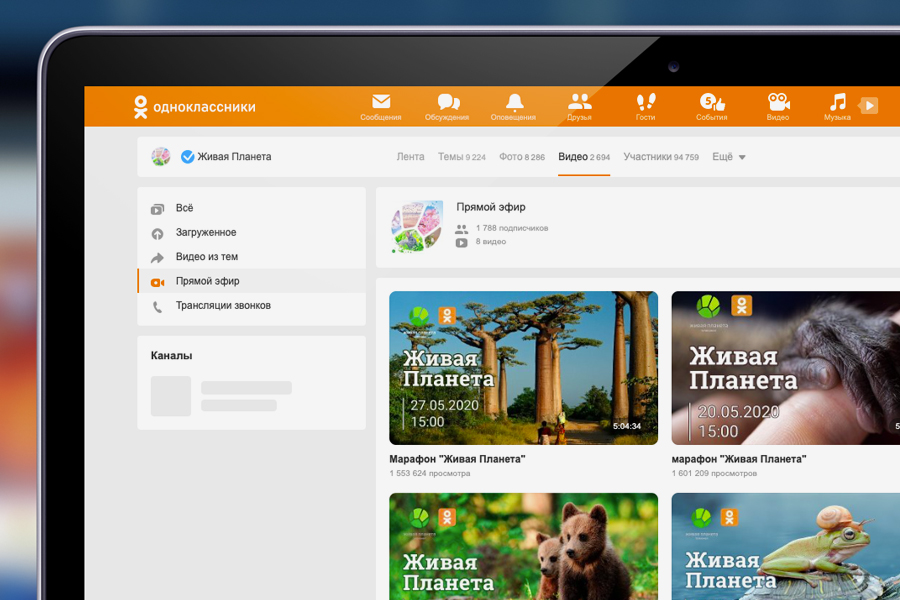Open Музыка note icon
The image size is (900, 600).
click(837, 102)
